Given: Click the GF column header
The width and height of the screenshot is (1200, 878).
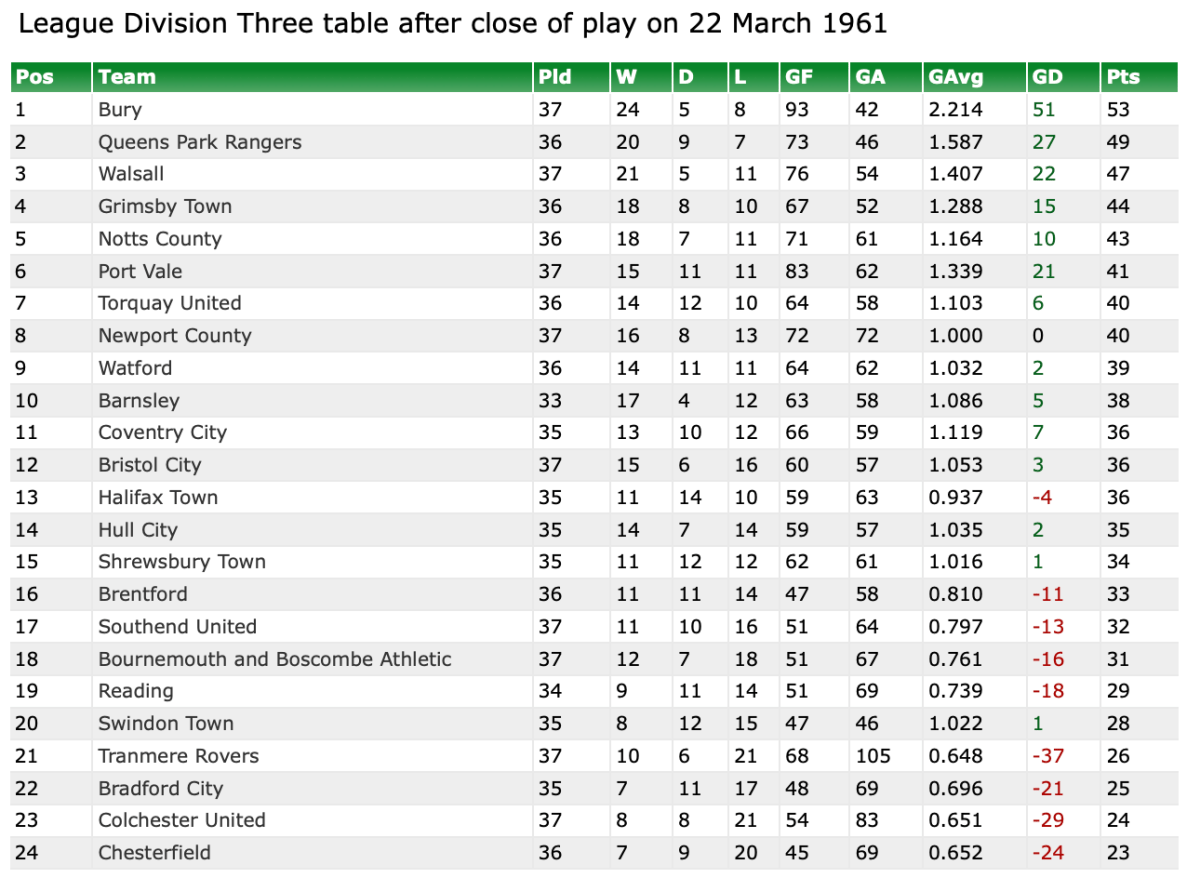Looking at the screenshot, I should coord(799,77).
